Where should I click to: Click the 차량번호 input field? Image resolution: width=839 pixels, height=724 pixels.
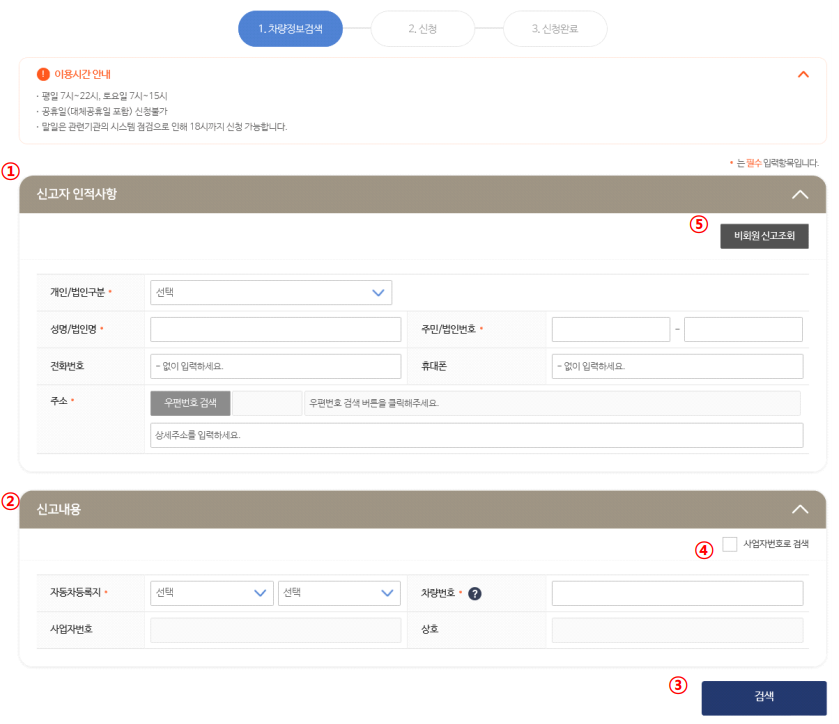pyautogui.click(x=677, y=593)
